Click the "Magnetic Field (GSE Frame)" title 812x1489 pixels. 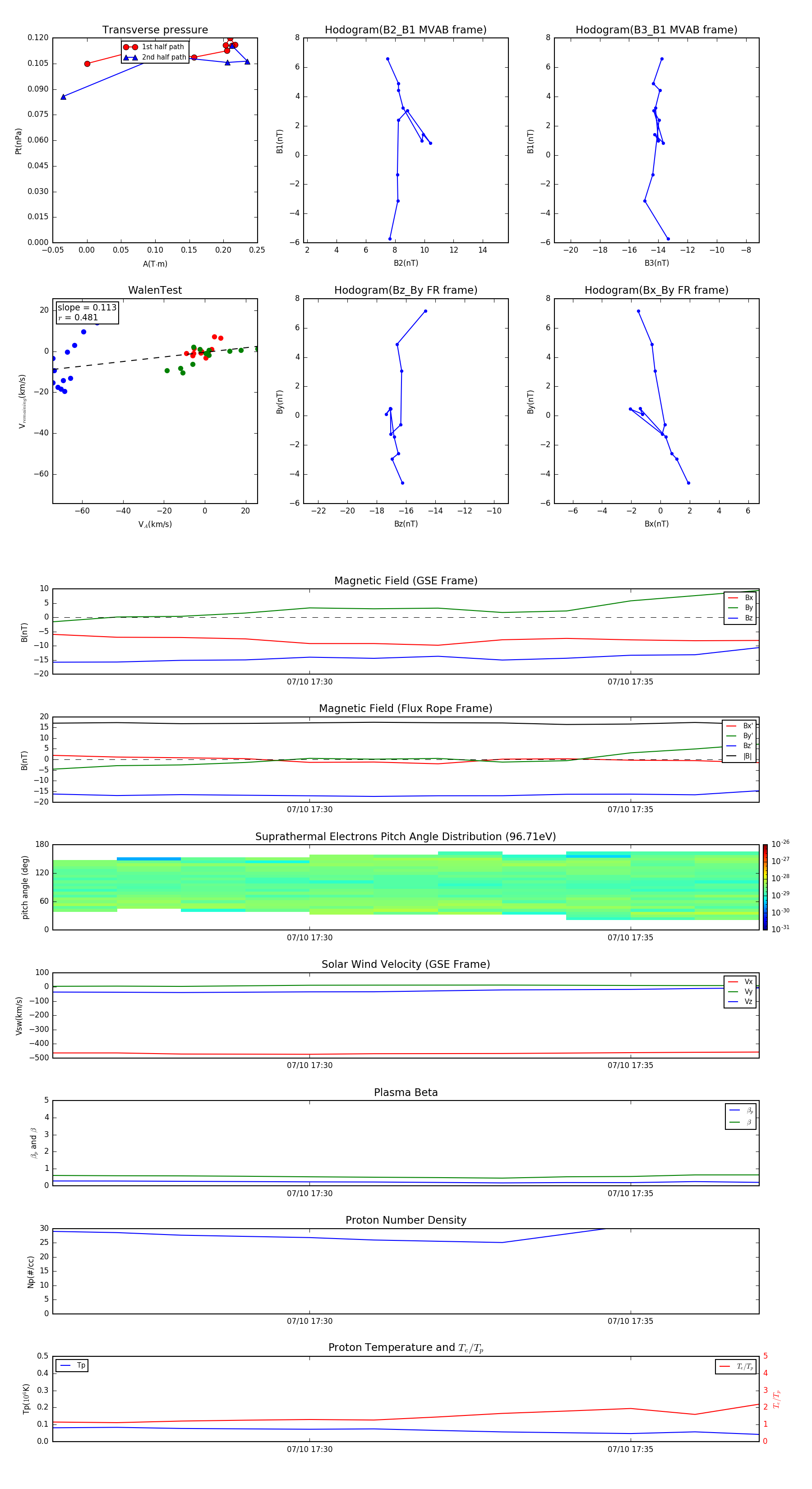point(406,581)
